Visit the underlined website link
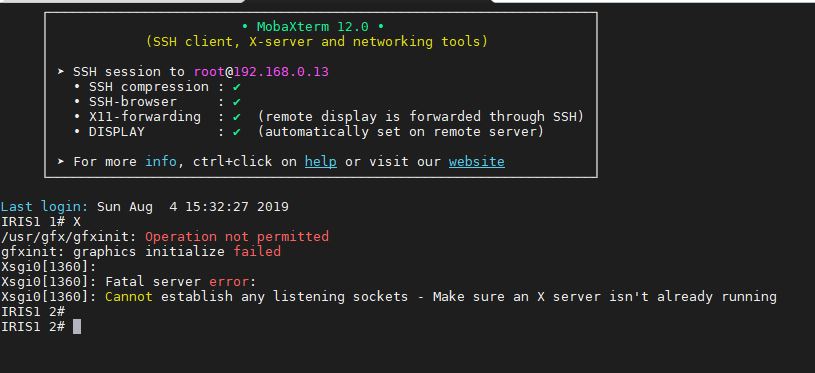The image size is (815, 373). point(477,162)
